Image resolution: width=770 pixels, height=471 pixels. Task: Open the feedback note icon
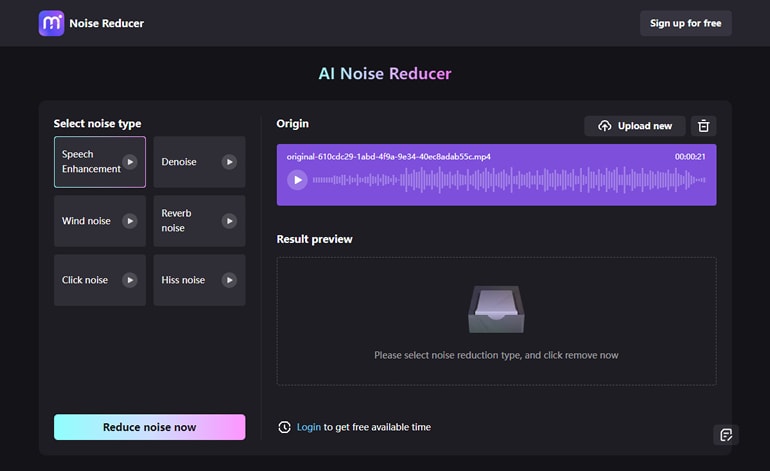tap(726, 435)
